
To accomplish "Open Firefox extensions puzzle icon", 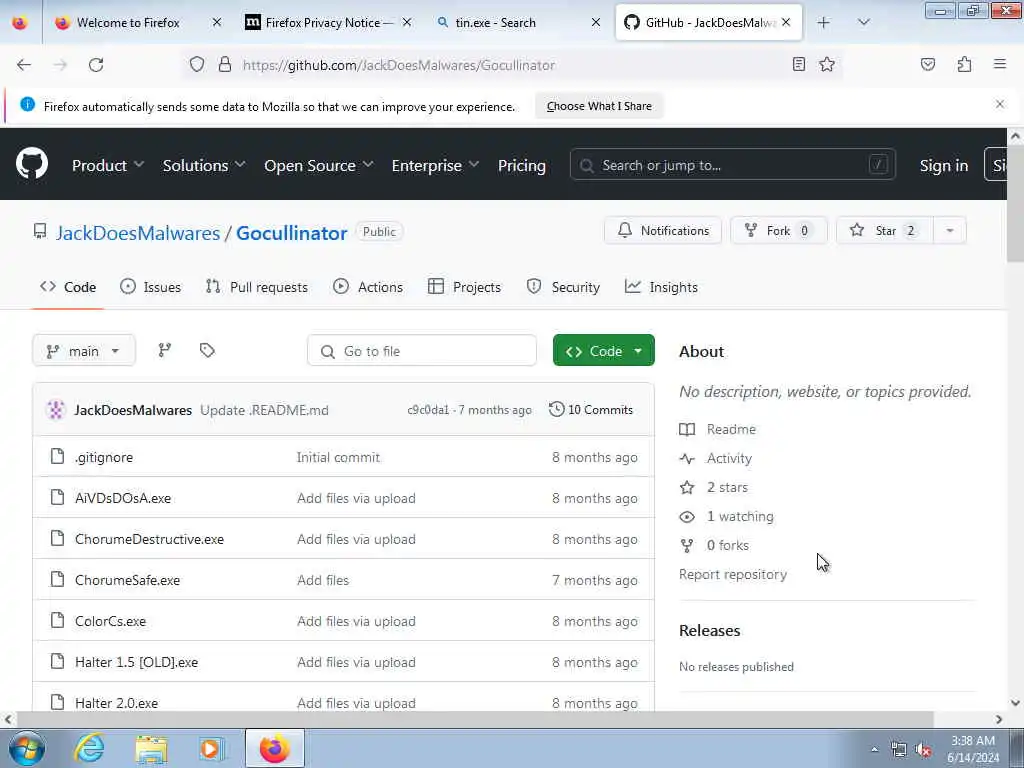I will 964,64.
